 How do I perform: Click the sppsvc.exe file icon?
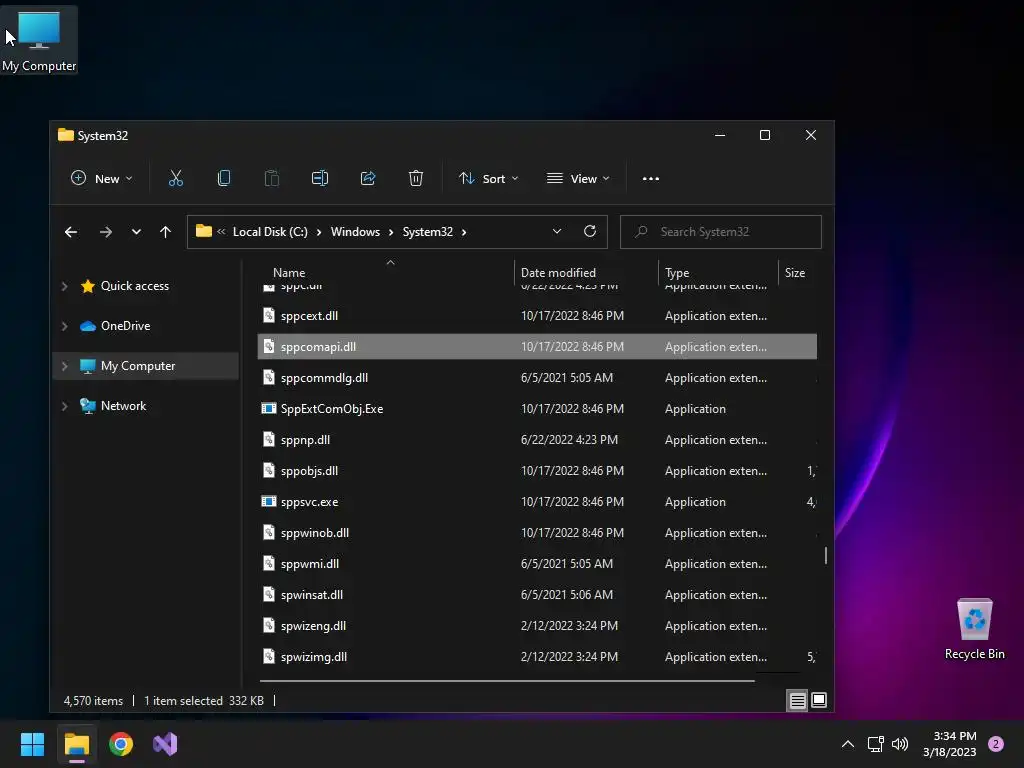pos(268,502)
